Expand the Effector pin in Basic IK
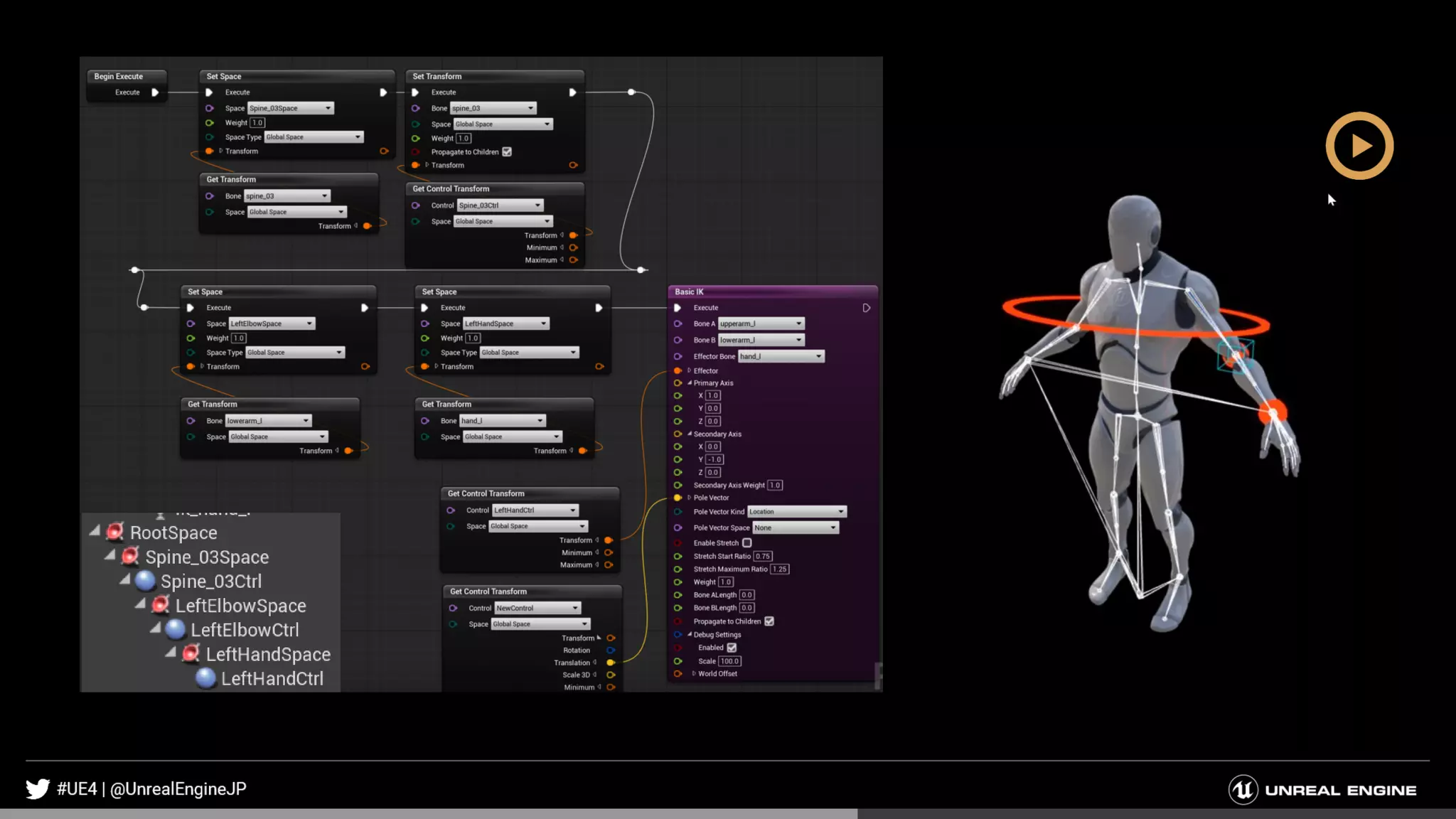The image size is (1456, 819). [x=689, y=370]
